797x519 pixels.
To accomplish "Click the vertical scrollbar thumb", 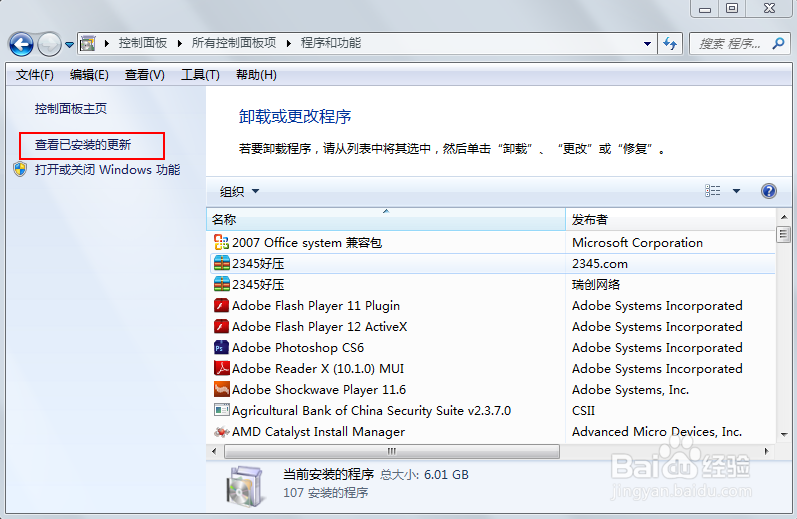I will pyautogui.click(x=783, y=234).
